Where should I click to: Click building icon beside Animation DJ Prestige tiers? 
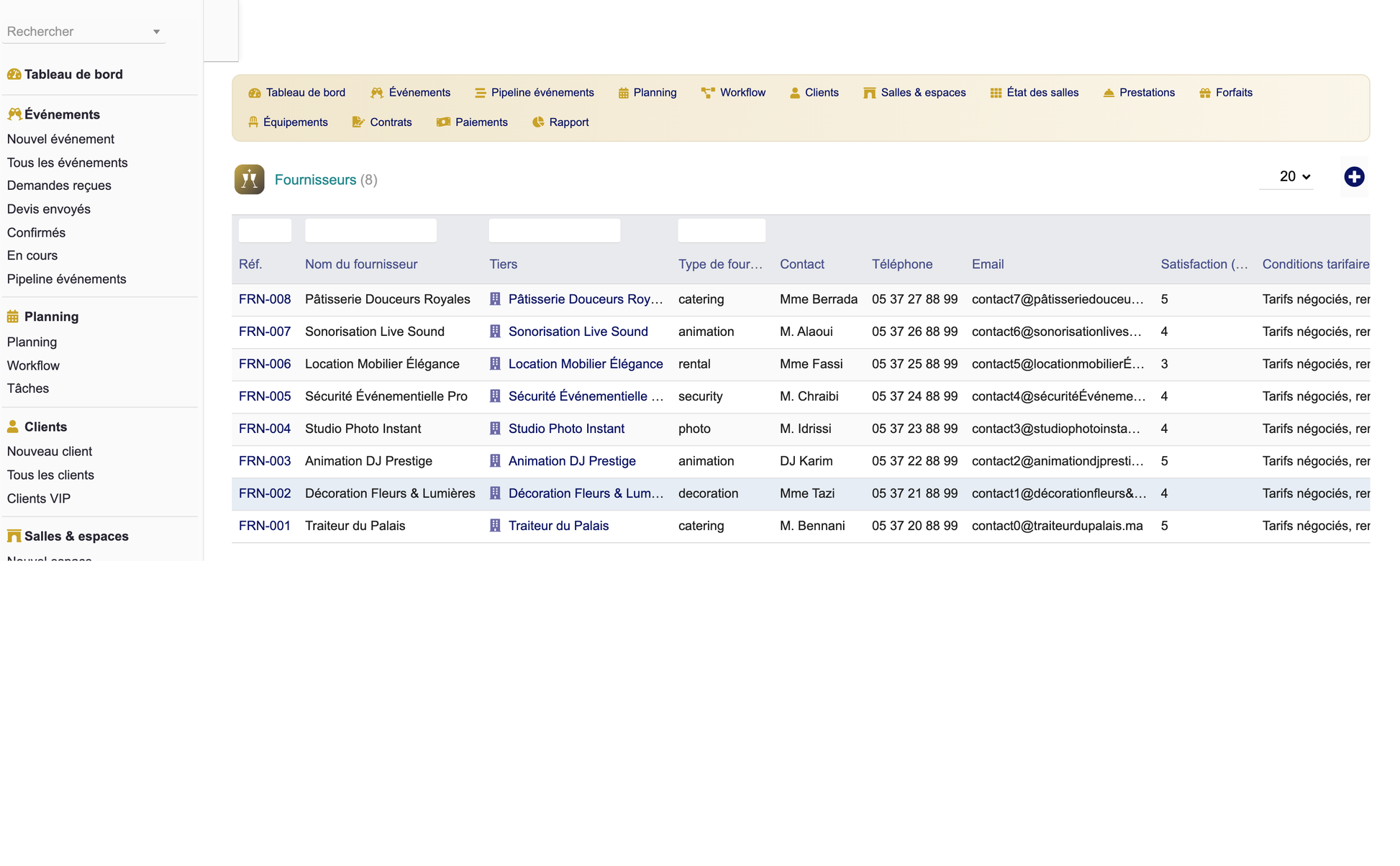[x=495, y=461]
